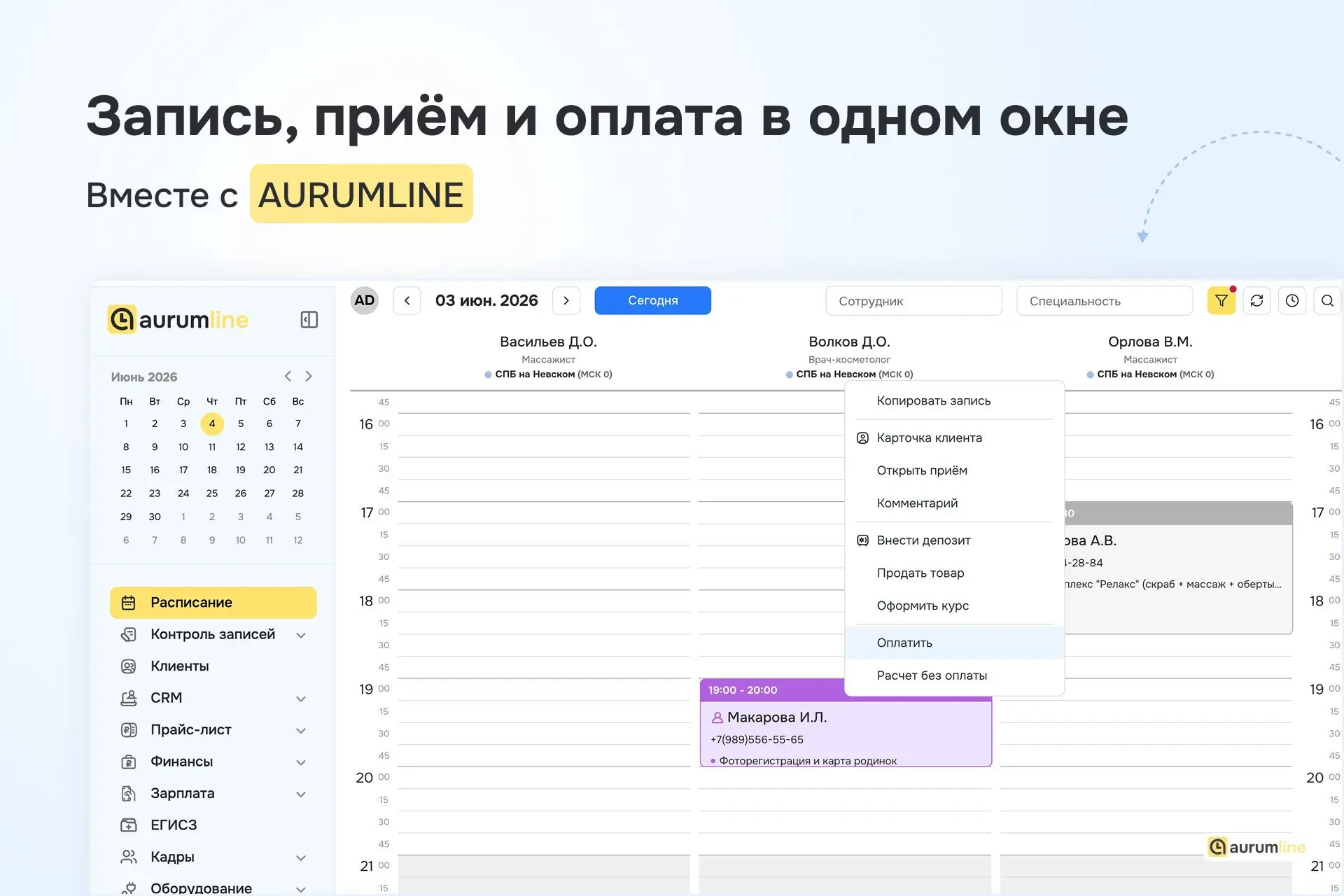Click the blue Сегодня button
Image resolution: width=1344 pixels, height=896 pixels.
tap(652, 300)
